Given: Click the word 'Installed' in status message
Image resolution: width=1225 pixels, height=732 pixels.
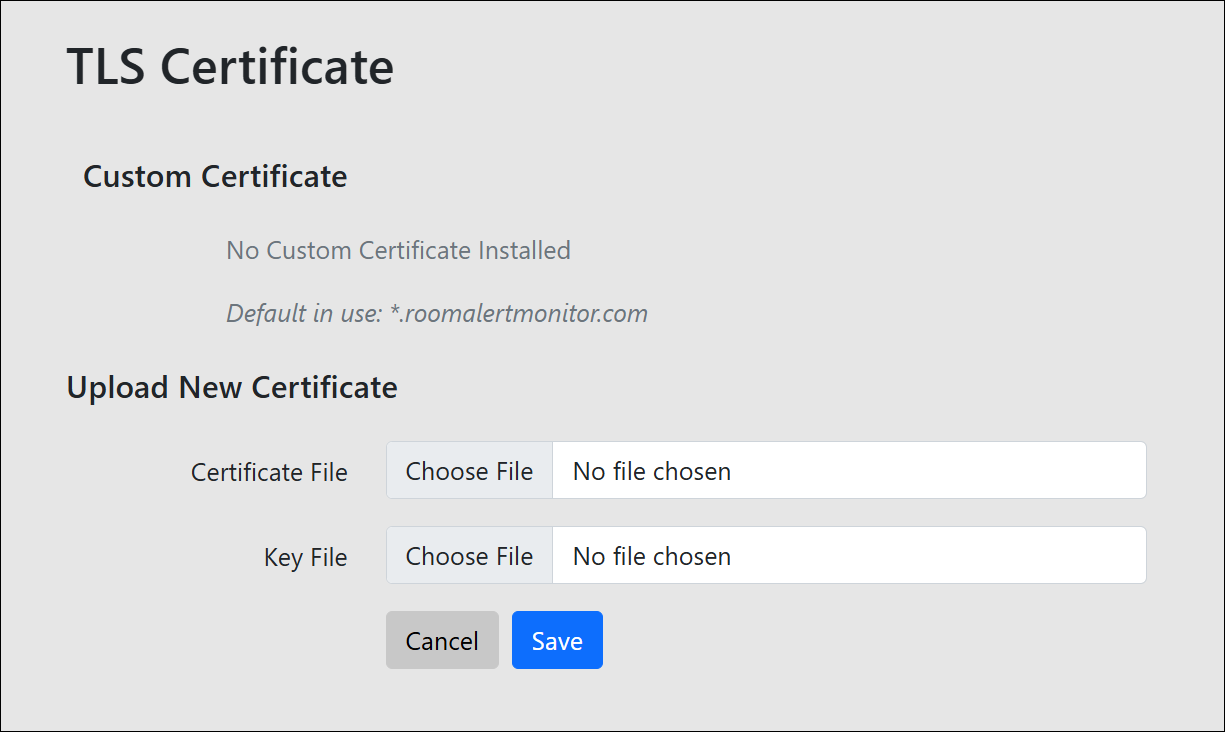Looking at the screenshot, I should [523, 250].
